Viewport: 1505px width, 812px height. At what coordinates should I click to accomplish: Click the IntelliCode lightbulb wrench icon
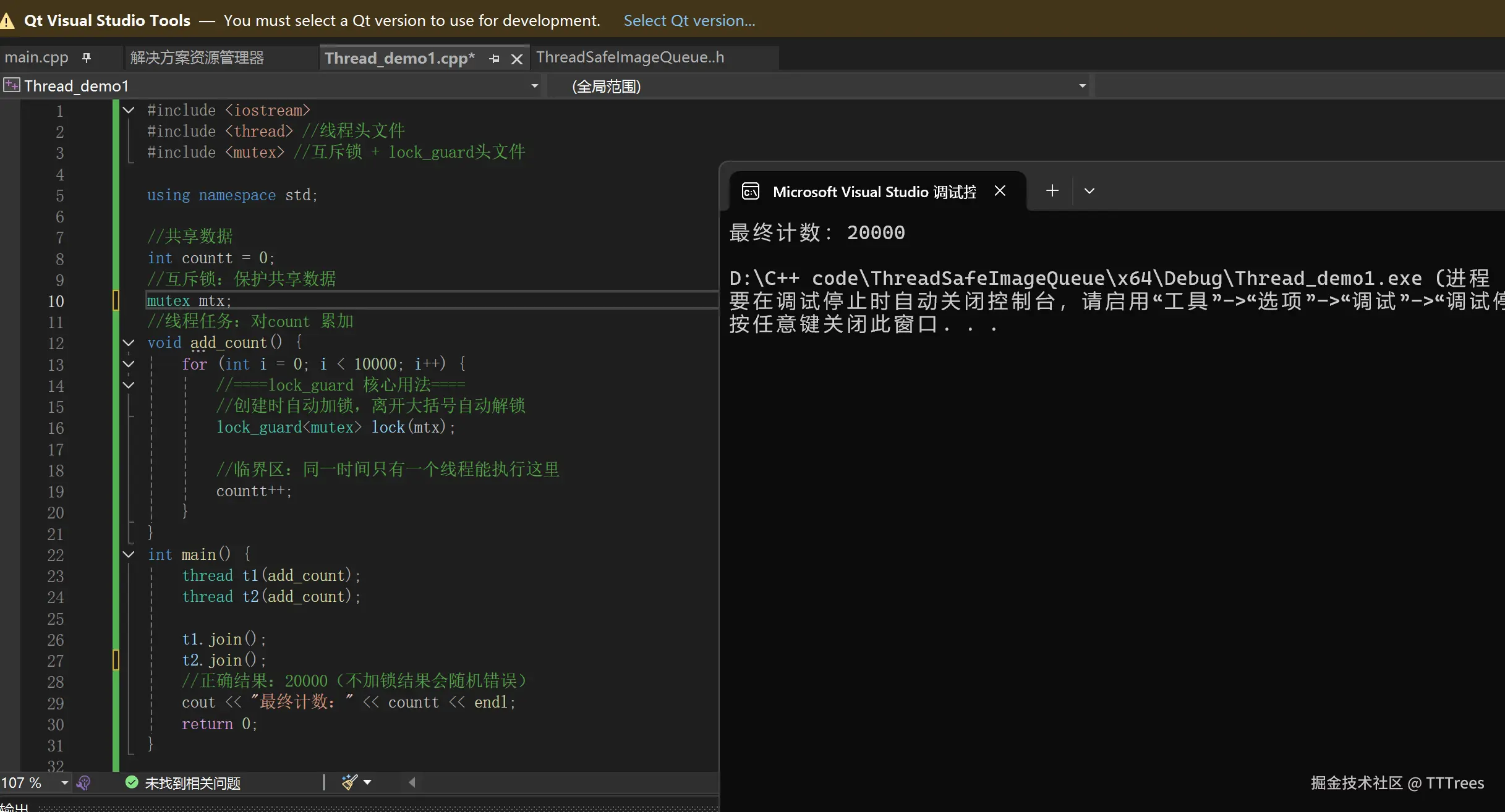tap(83, 783)
